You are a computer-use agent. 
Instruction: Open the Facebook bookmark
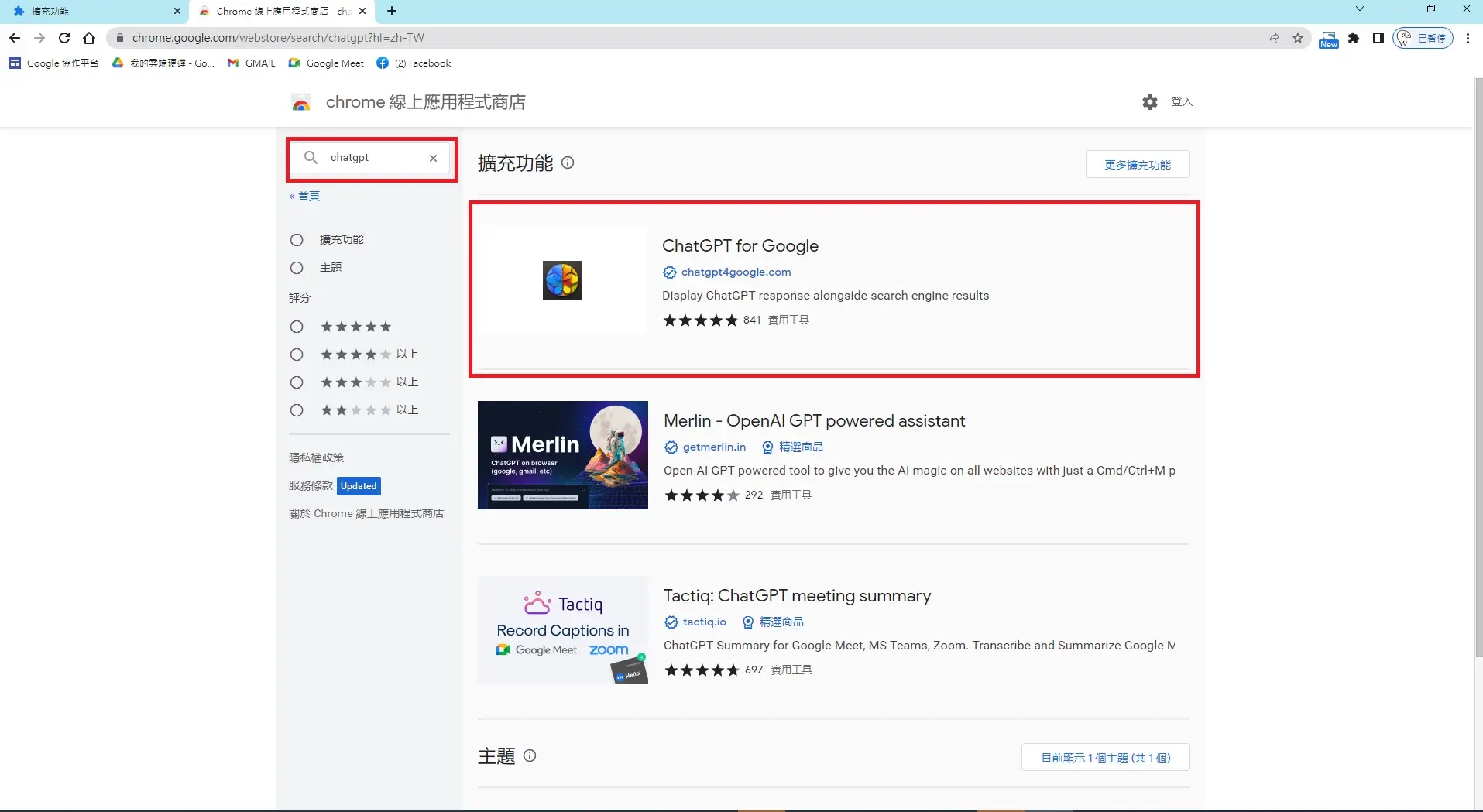(x=414, y=63)
